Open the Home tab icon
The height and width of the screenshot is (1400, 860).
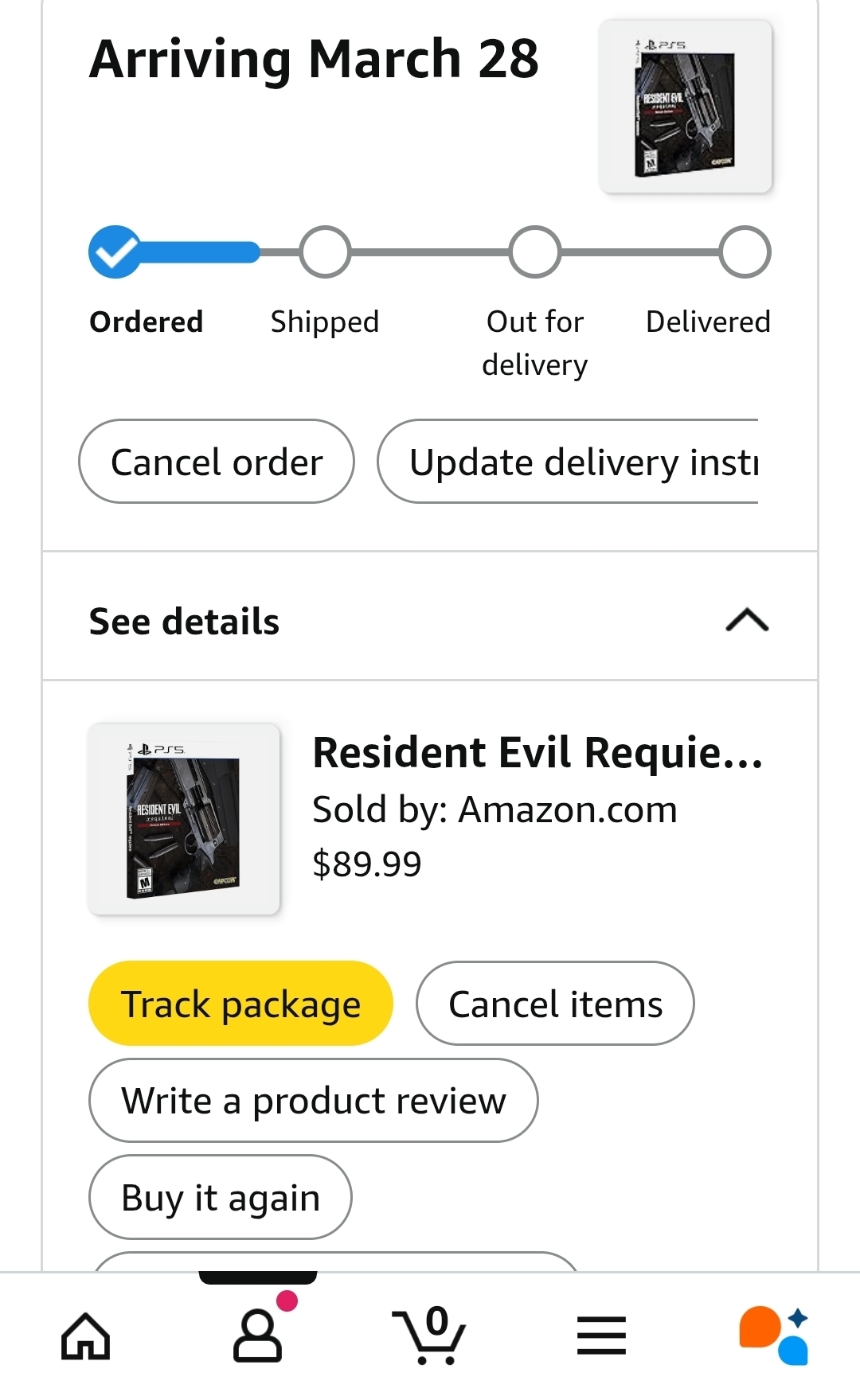click(86, 1336)
